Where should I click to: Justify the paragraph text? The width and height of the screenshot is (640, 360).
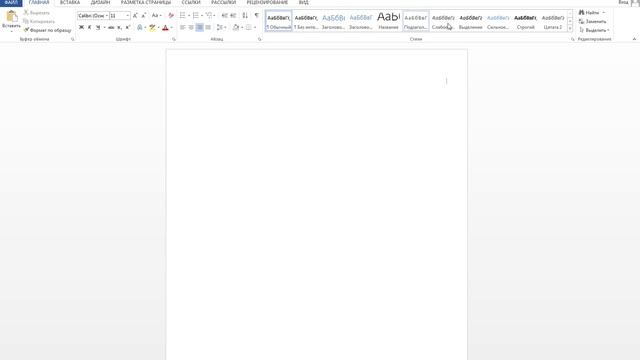(208, 27)
